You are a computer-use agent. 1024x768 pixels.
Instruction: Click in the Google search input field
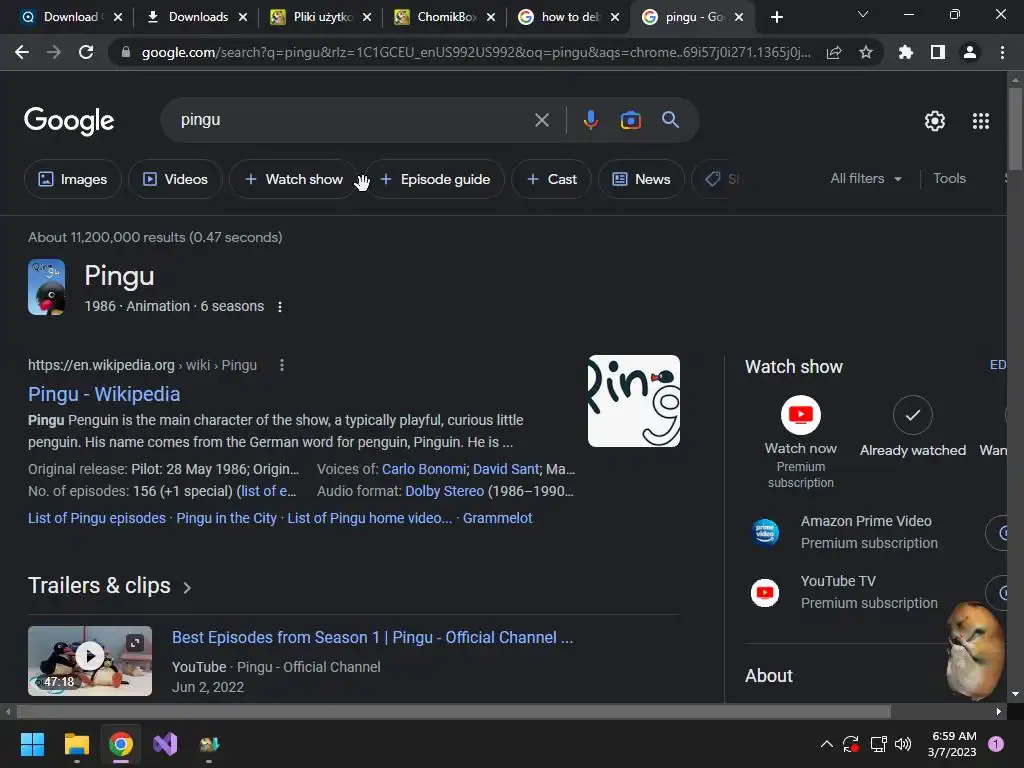tap(353, 120)
